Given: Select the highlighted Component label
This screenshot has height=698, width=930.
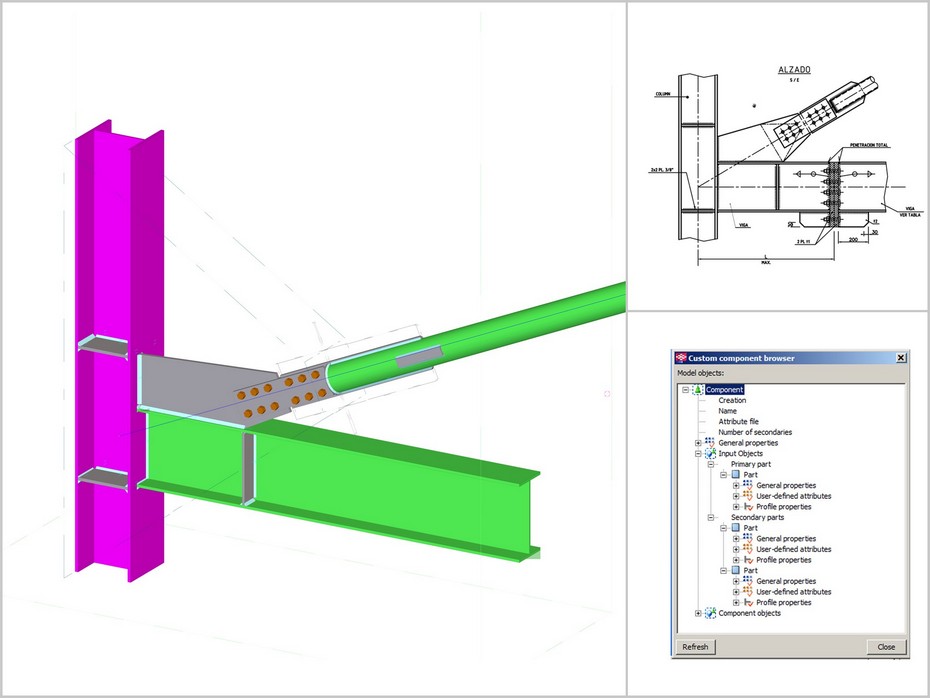Looking at the screenshot, I should (724, 390).
